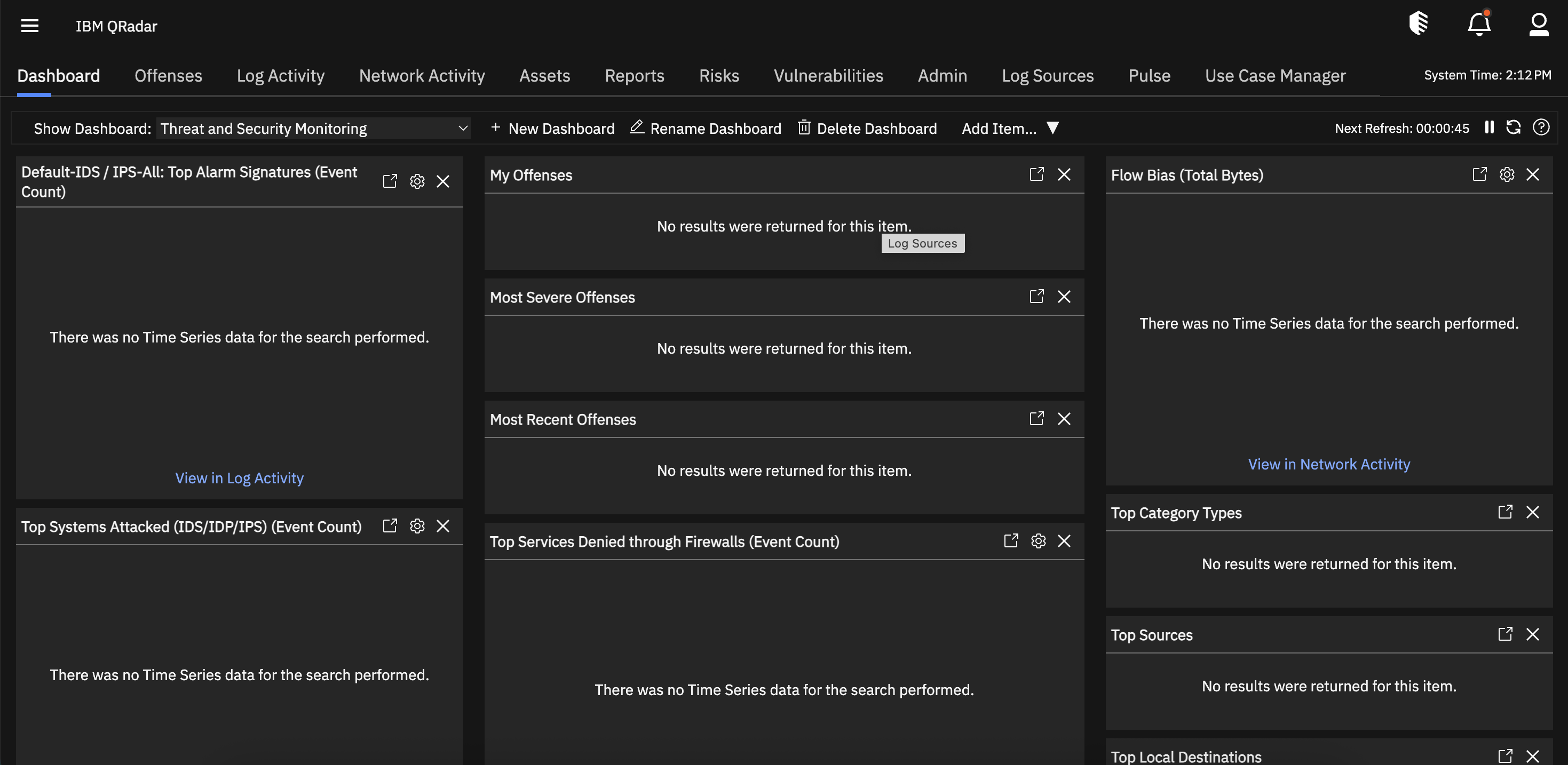The height and width of the screenshot is (765, 1568).
Task: Remove the Most Severe Offenses widget
Action: 1064,297
